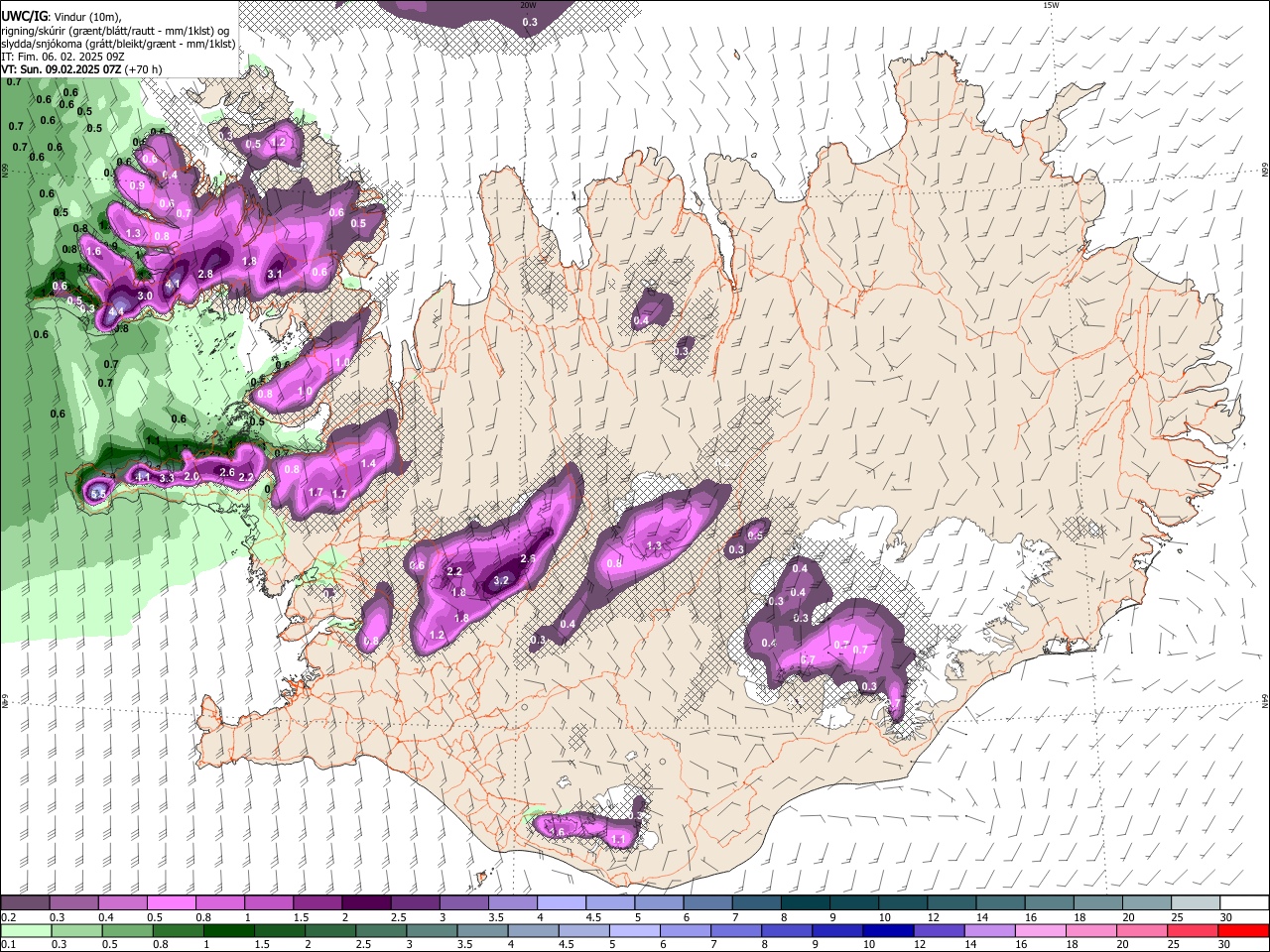Click the bright red rain swatch labeled 30
Screen dimensions: 1270x952
click(x=1244, y=930)
